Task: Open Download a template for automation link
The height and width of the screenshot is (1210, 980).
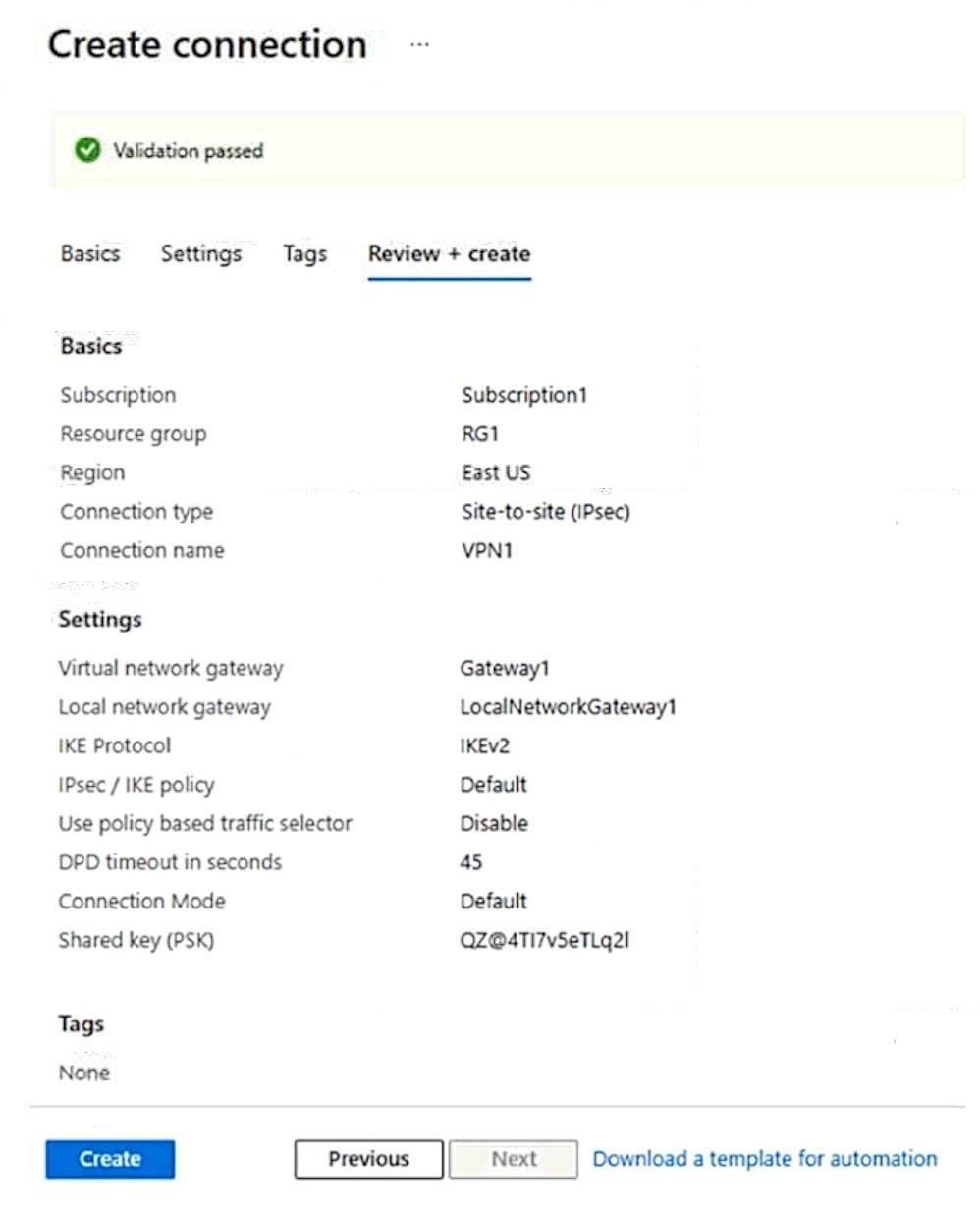Action: (764, 1159)
